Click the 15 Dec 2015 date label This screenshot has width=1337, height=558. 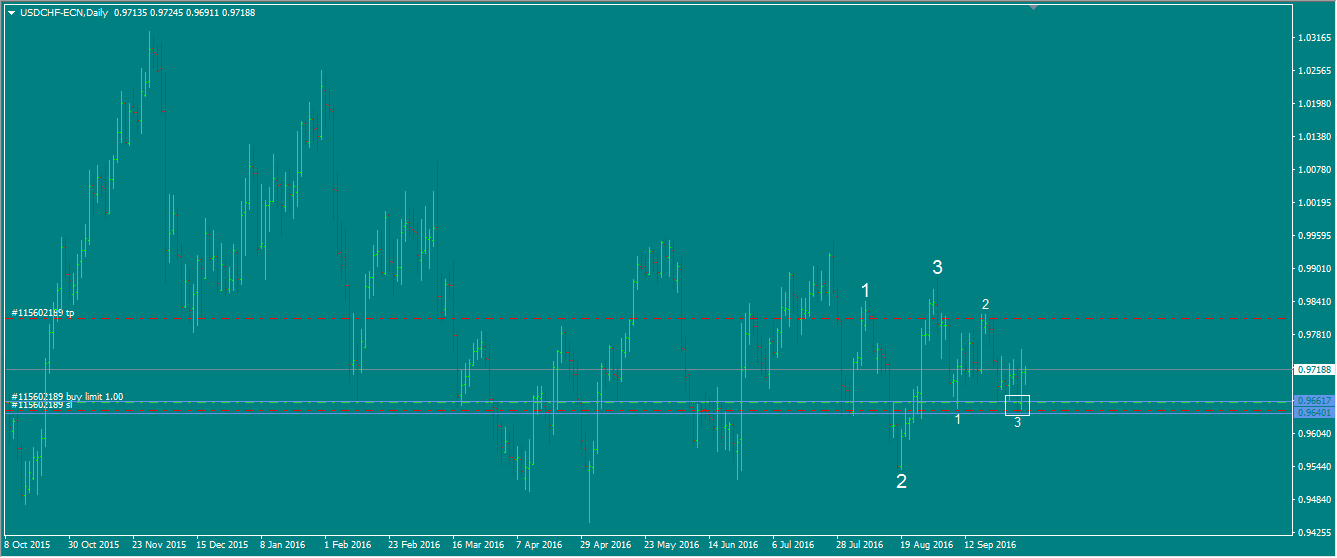(x=222, y=546)
